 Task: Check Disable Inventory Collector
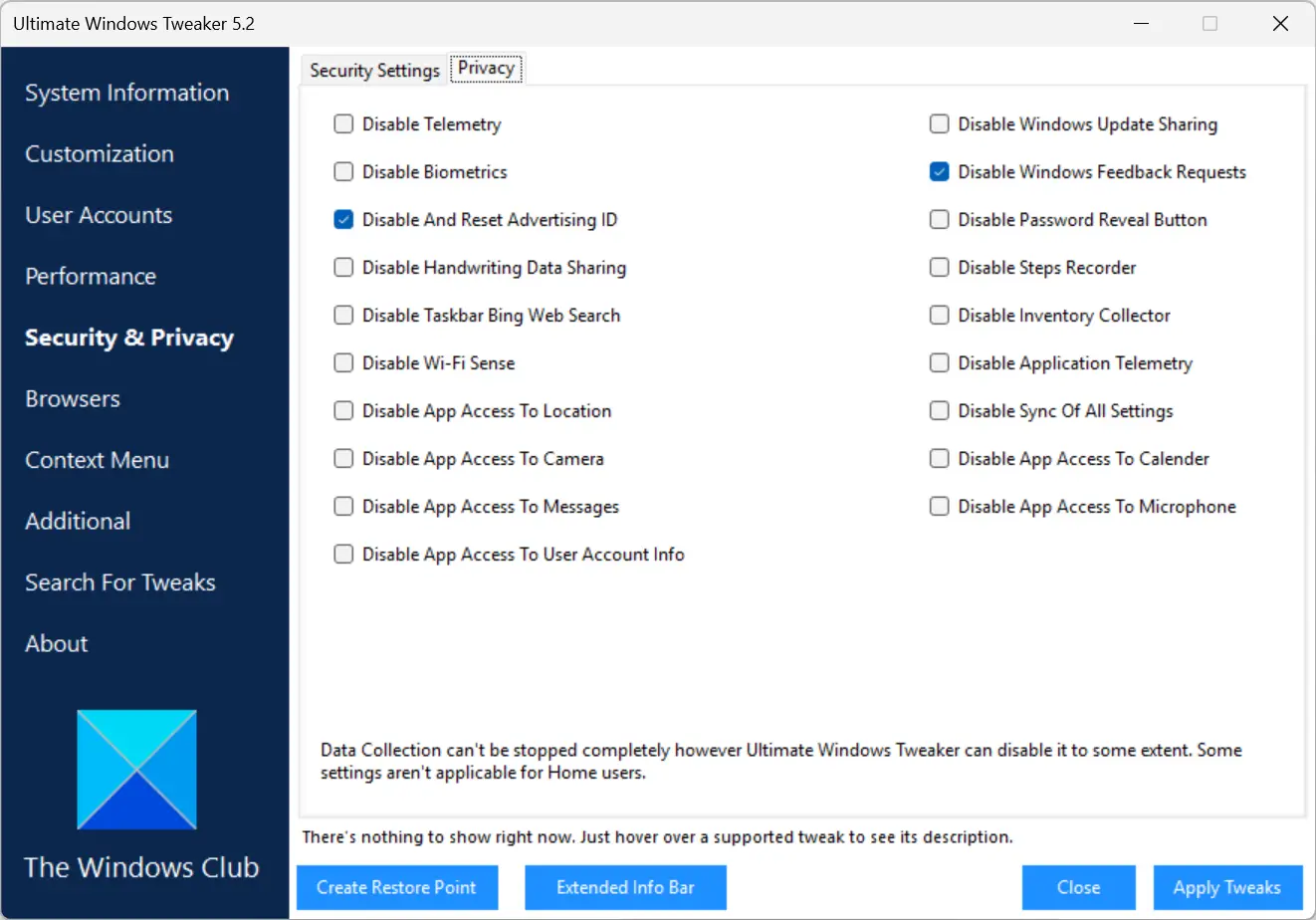939,316
